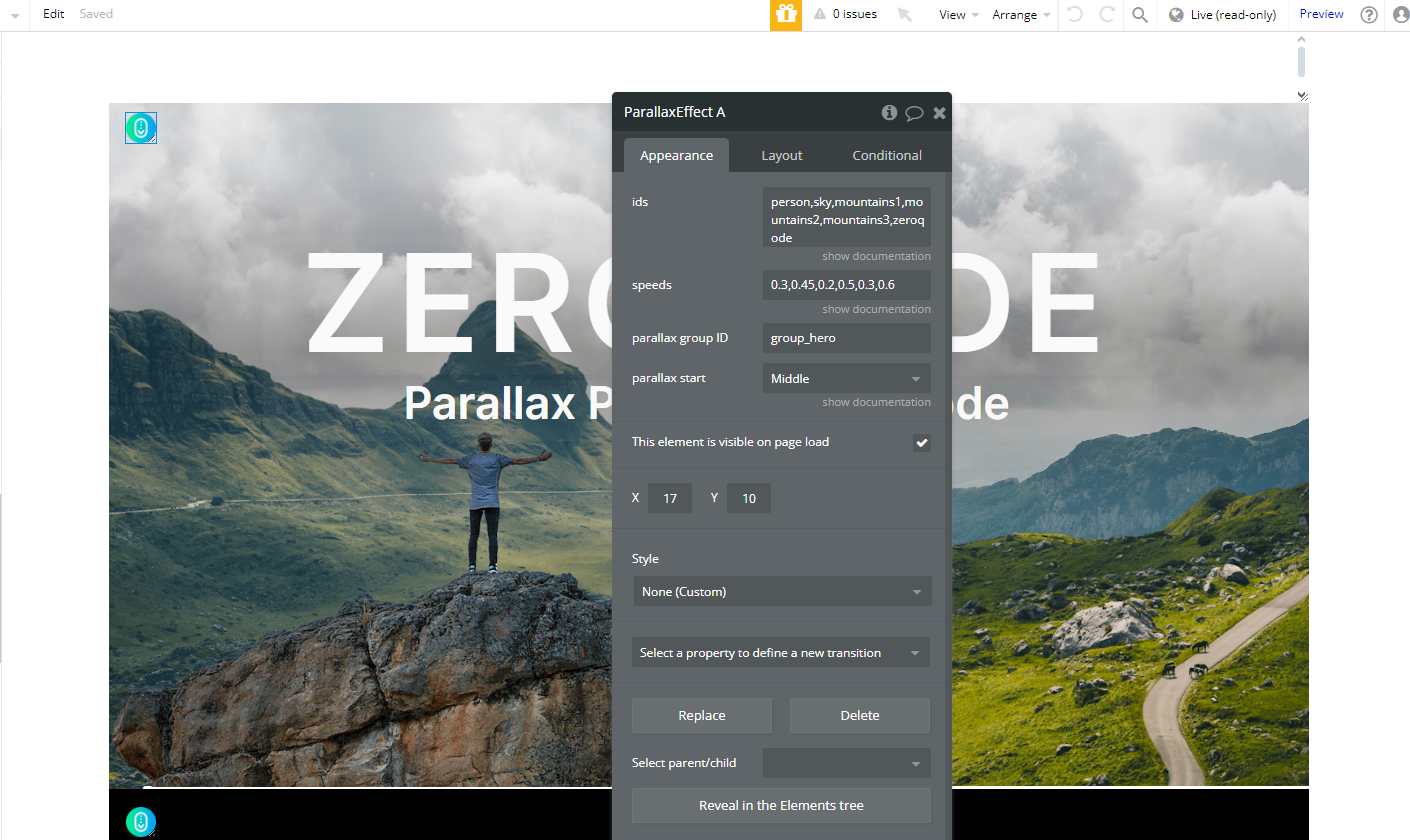The height and width of the screenshot is (840, 1410).
Task: Click the gift box icon
Action: point(786,14)
